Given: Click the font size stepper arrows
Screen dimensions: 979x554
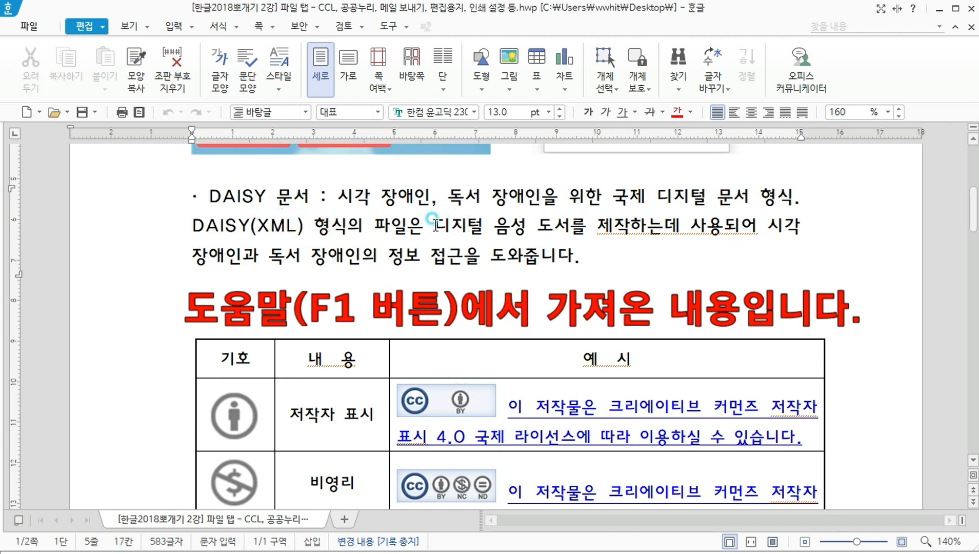Looking at the screenshot, I should click(559, 112).
